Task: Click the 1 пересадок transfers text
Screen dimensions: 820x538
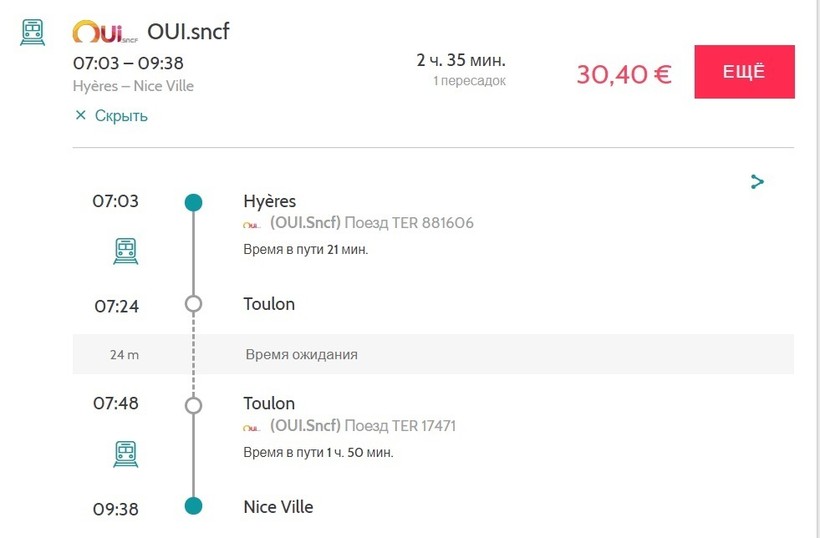Action: (469, 81)
